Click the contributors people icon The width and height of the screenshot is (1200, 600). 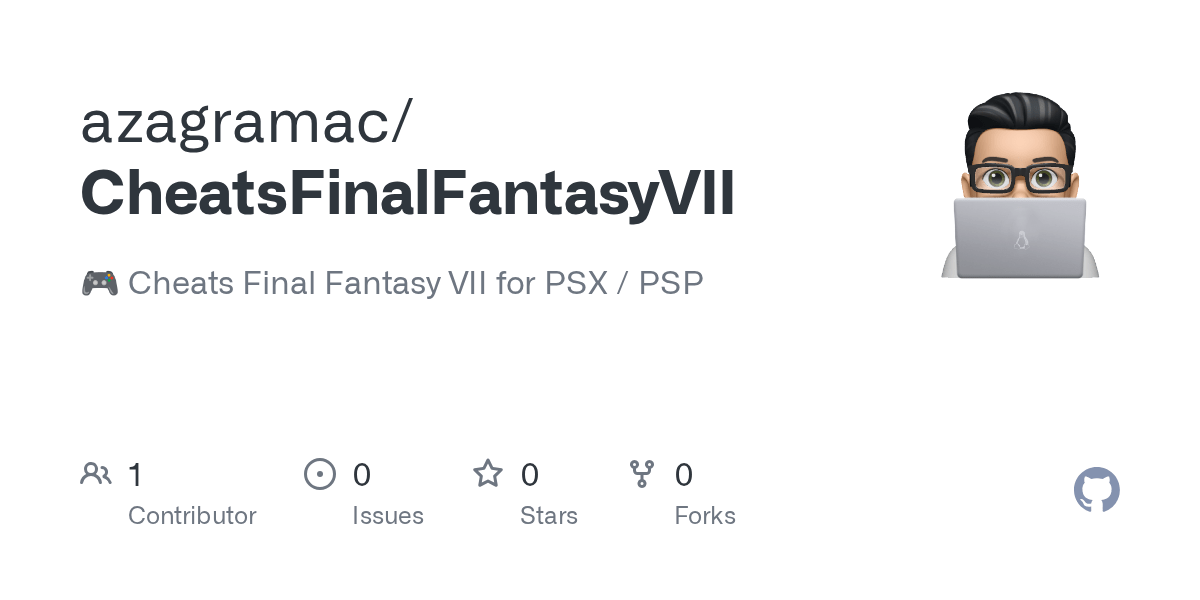96,474
